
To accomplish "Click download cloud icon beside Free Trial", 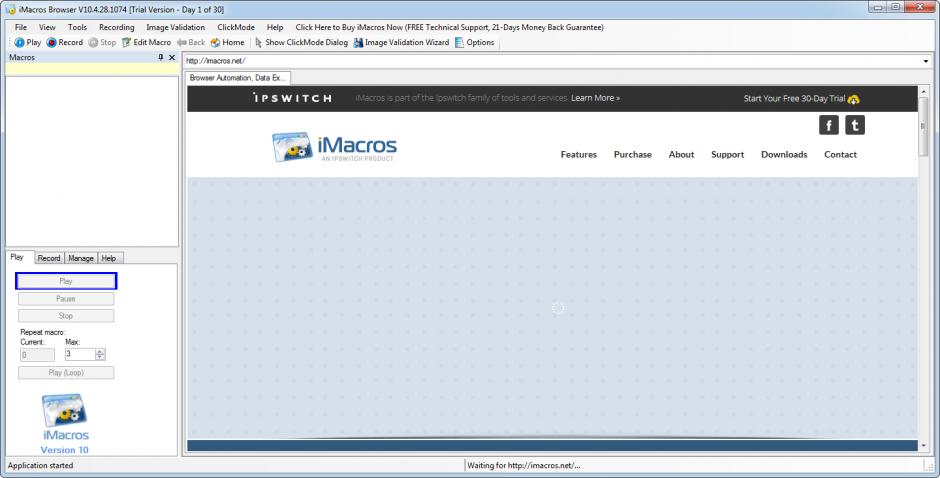I will pyautogui.click(x=854, y=99).
